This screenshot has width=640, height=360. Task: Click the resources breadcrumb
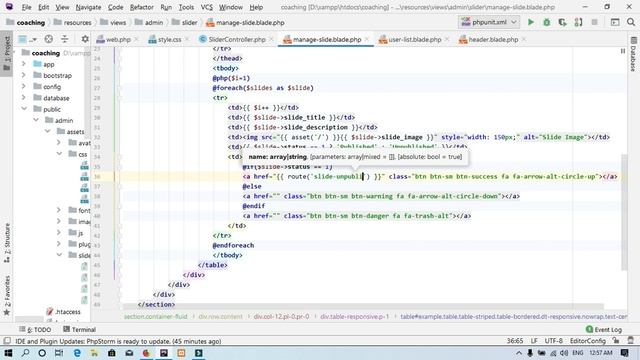click(x=73, y=22)
